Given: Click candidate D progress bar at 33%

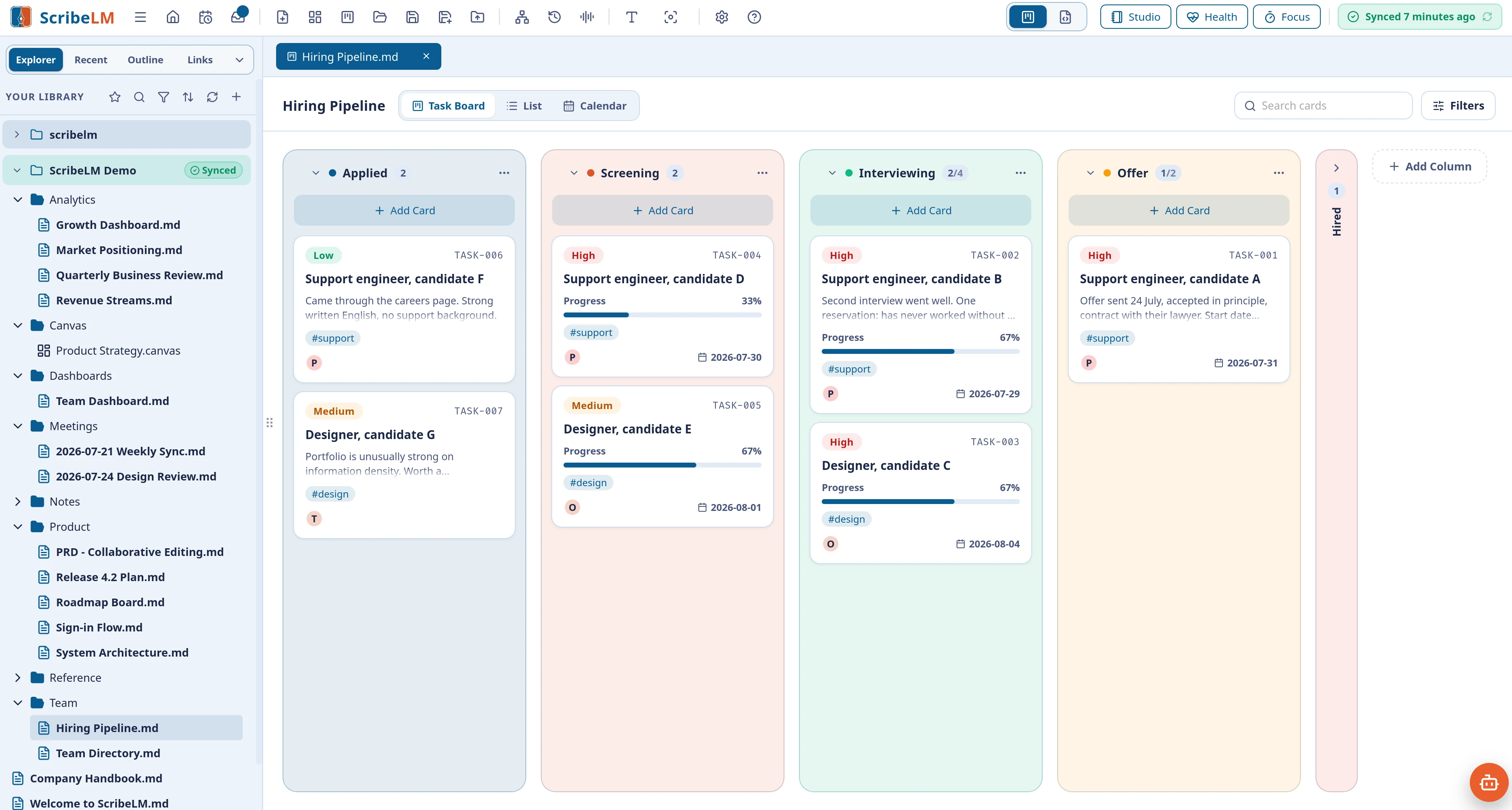Looking at the screenshot, I should point(663,316).
